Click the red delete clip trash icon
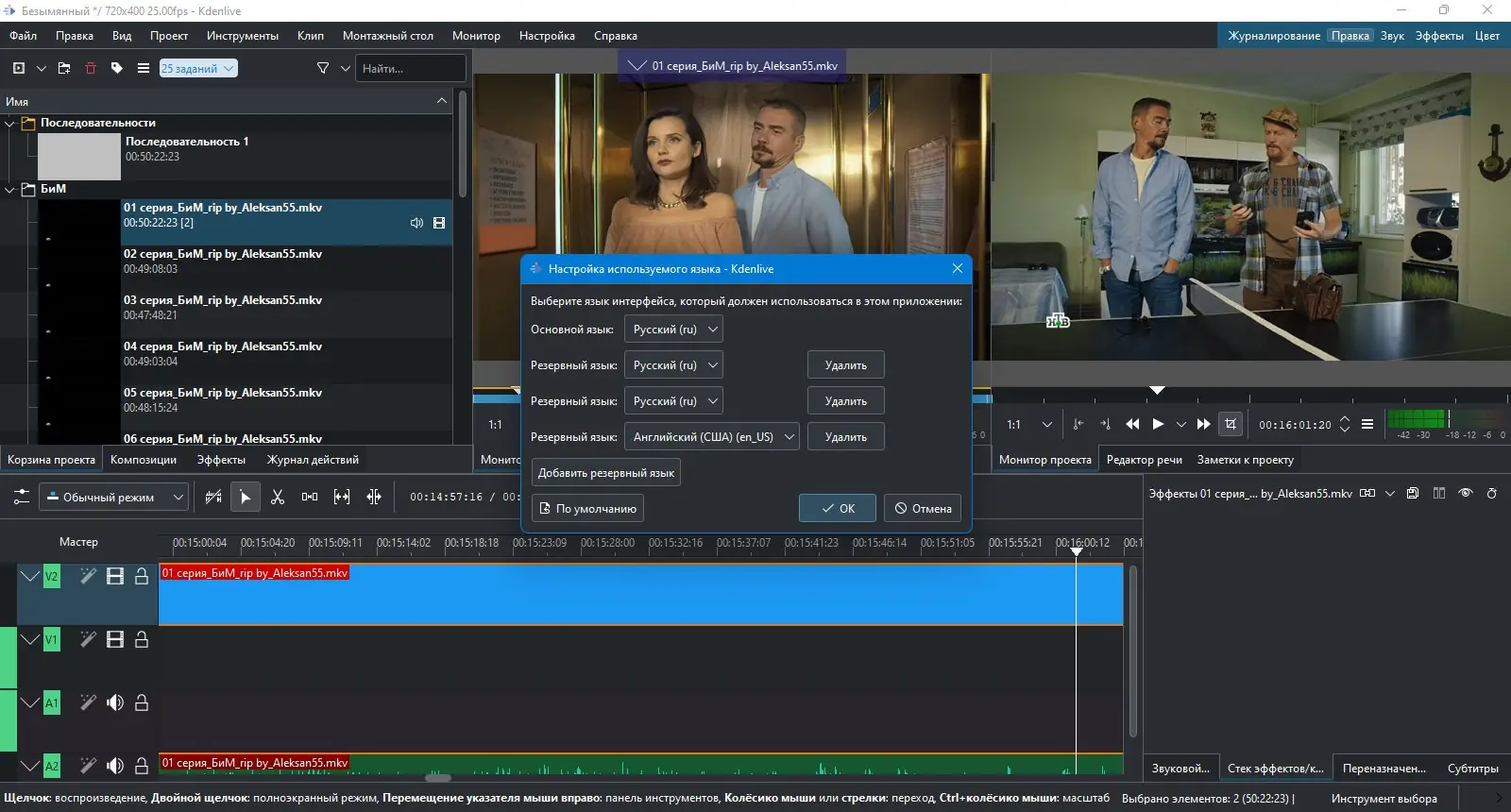Viewport: 1511px width, 812px height. click(x=91, y=68)
